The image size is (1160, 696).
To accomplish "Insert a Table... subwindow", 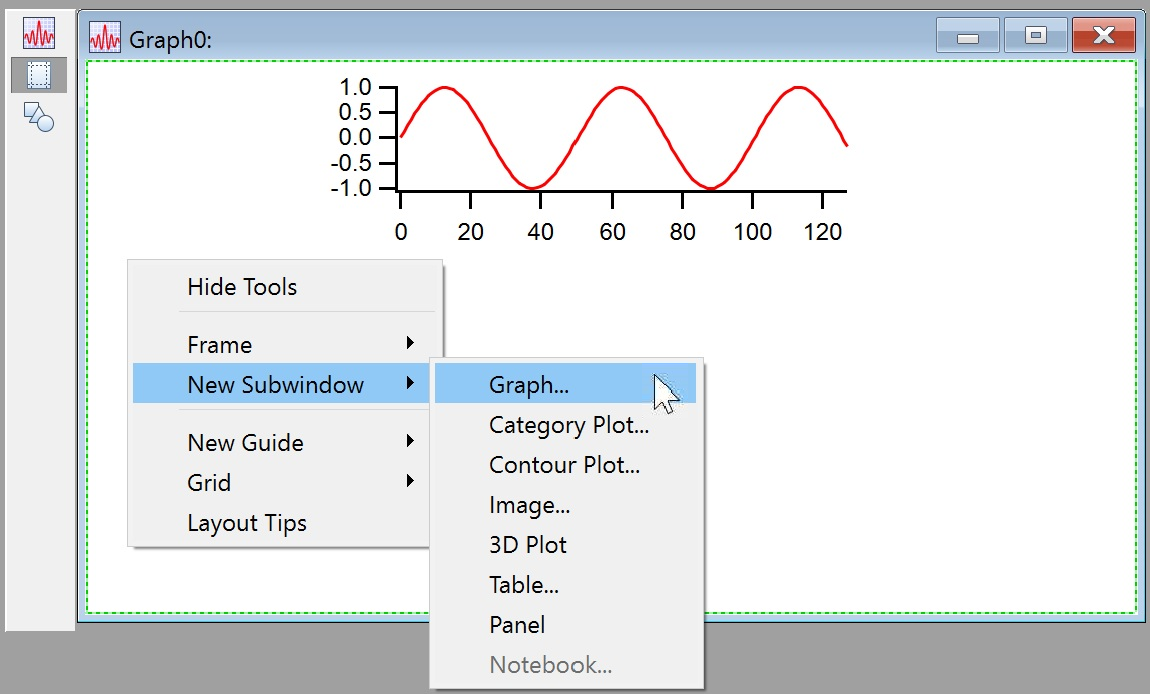I will (523, 585).
